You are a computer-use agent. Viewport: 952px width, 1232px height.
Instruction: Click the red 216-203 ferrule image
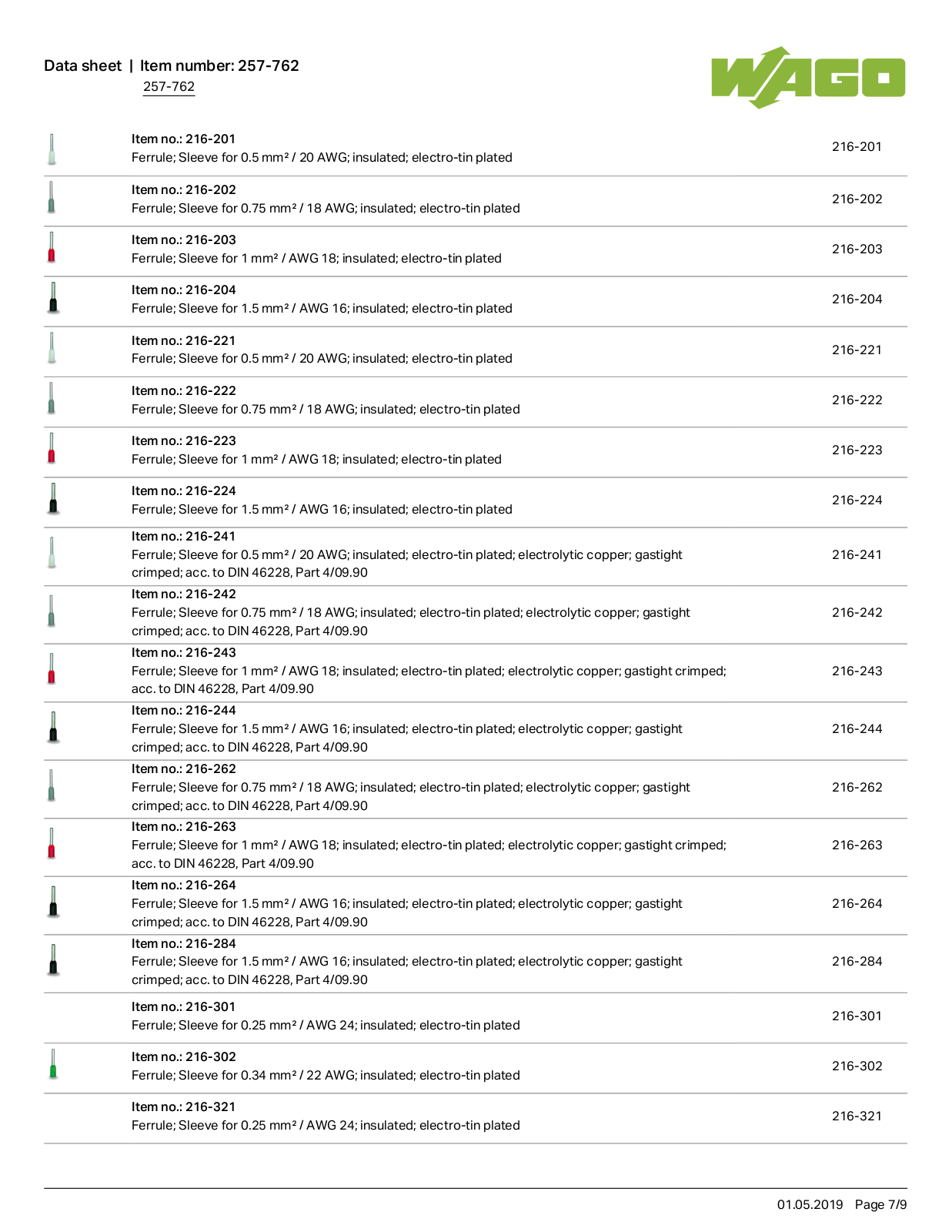coord(52,248)
